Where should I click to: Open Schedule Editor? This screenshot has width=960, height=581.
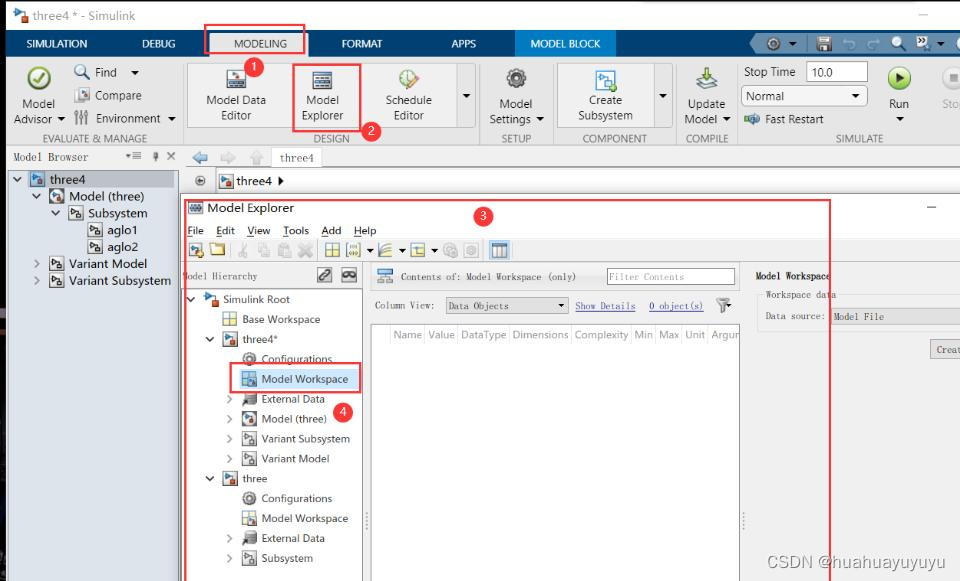pyautogui.click(x=408, y=96)
